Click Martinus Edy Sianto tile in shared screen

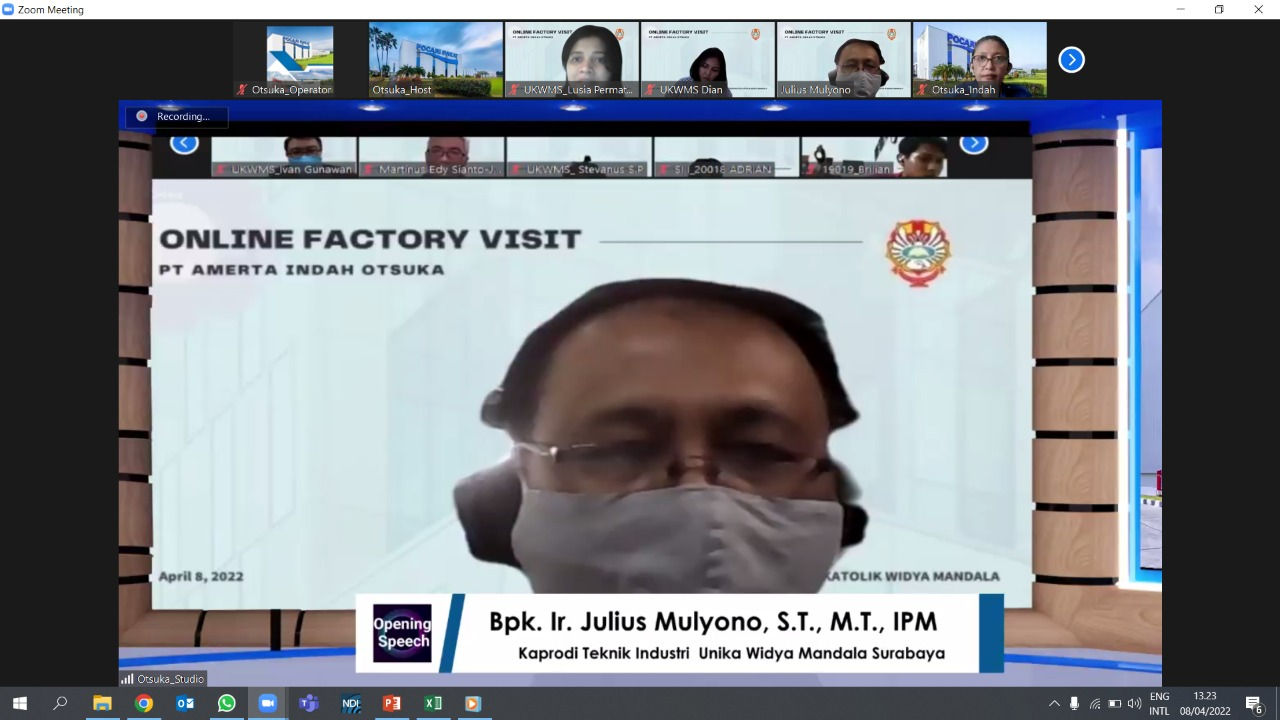pos(431,157)
